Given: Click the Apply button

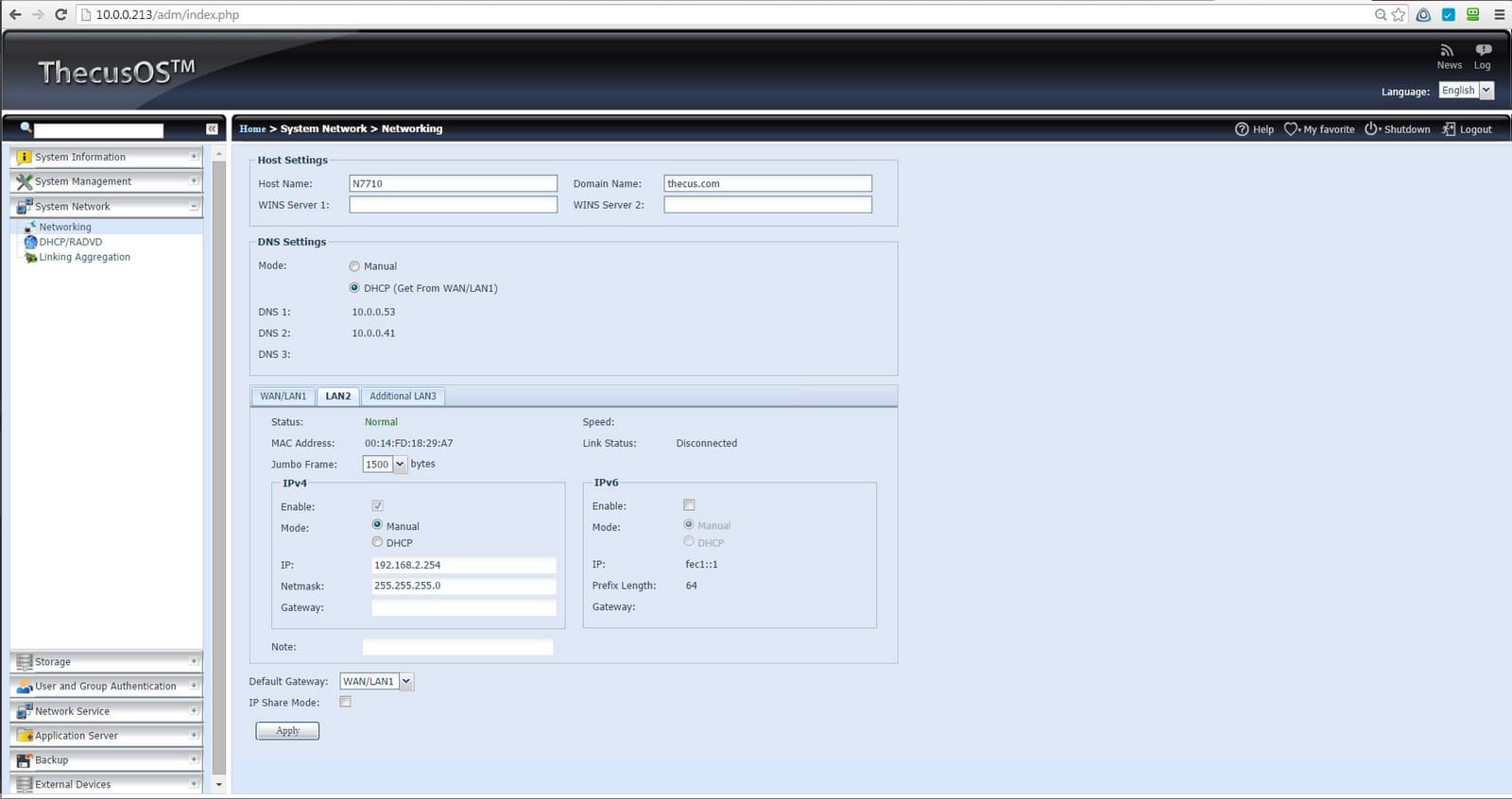Looking at the screenshot, I should [x=287, y=731].
